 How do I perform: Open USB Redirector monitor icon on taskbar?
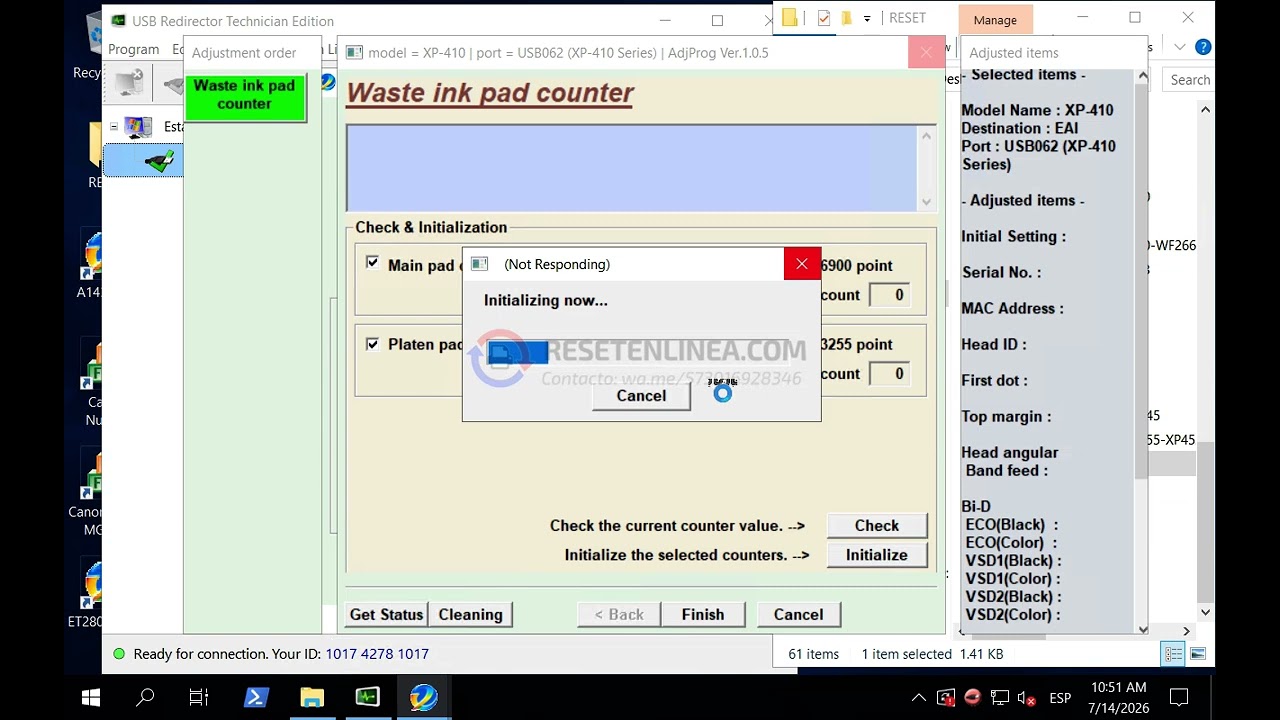tap(367, 697)
